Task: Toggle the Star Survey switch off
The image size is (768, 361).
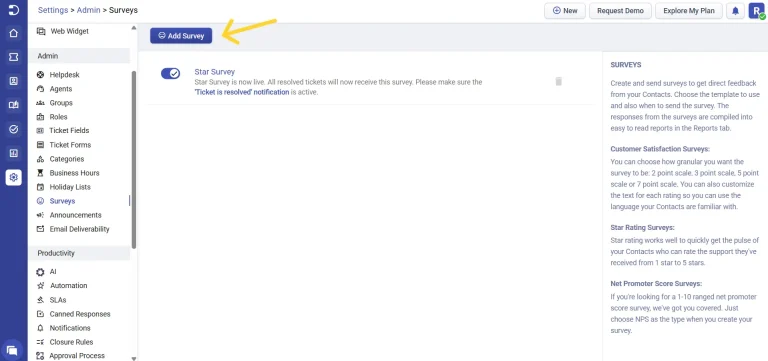Action: 170,73
